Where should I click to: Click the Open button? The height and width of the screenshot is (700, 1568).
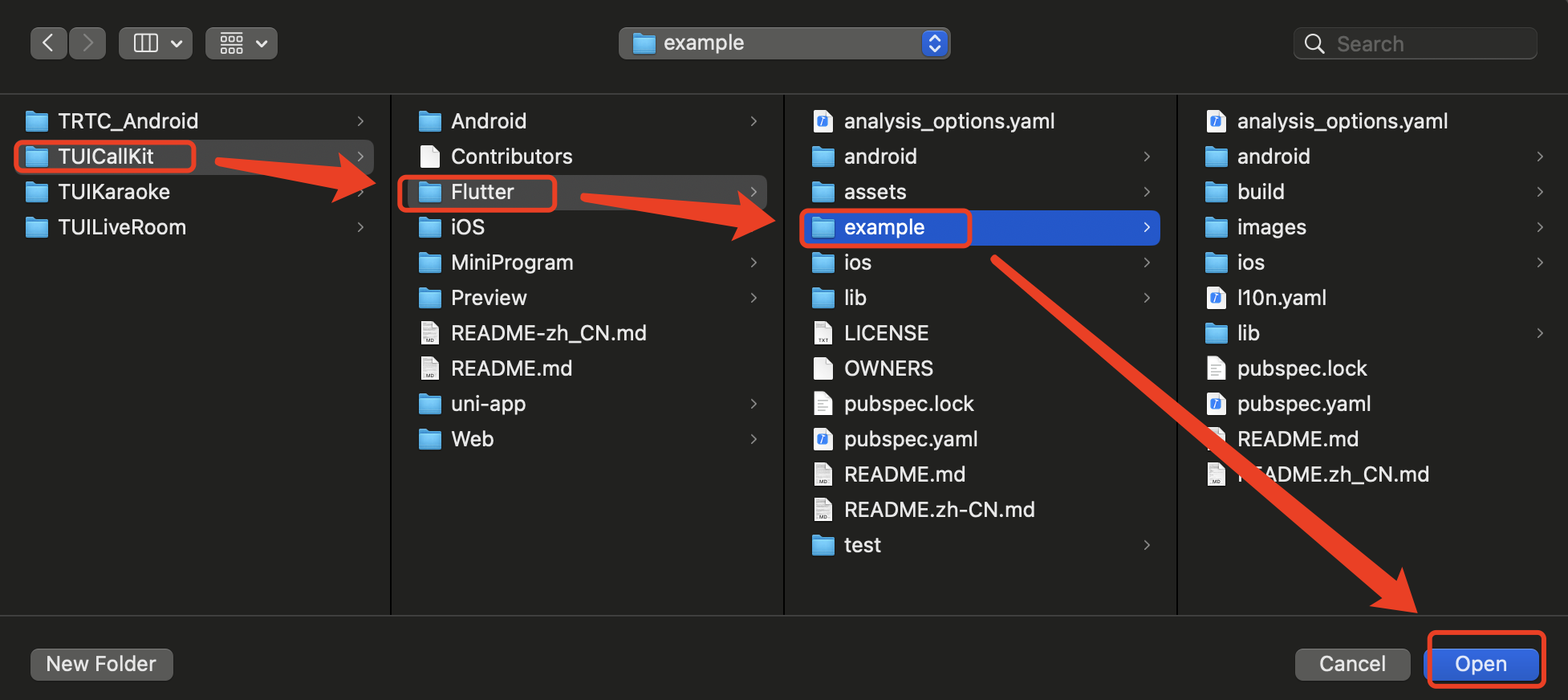(x=1481, y=664)
